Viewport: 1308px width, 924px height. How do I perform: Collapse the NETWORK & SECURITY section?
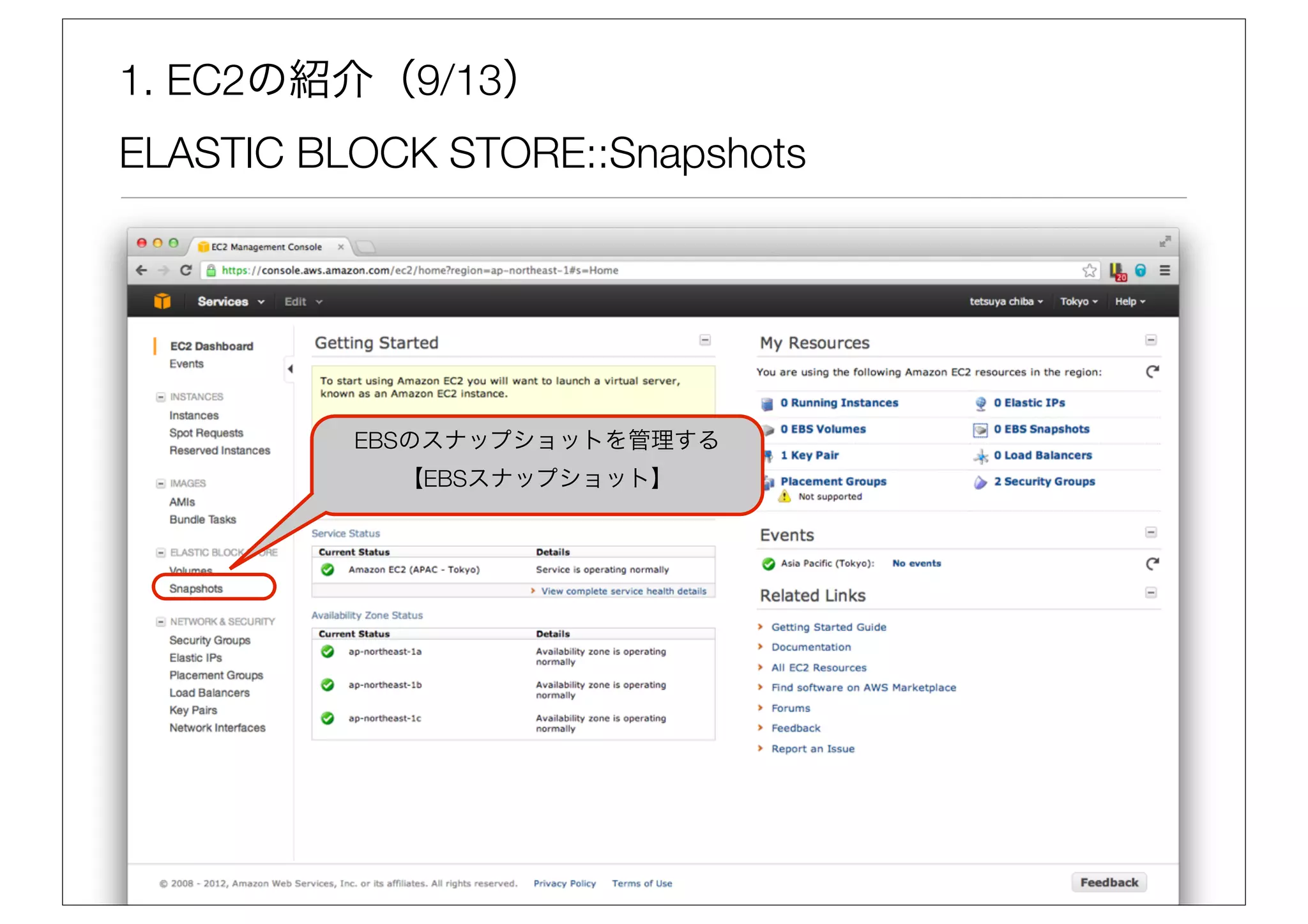161,622
